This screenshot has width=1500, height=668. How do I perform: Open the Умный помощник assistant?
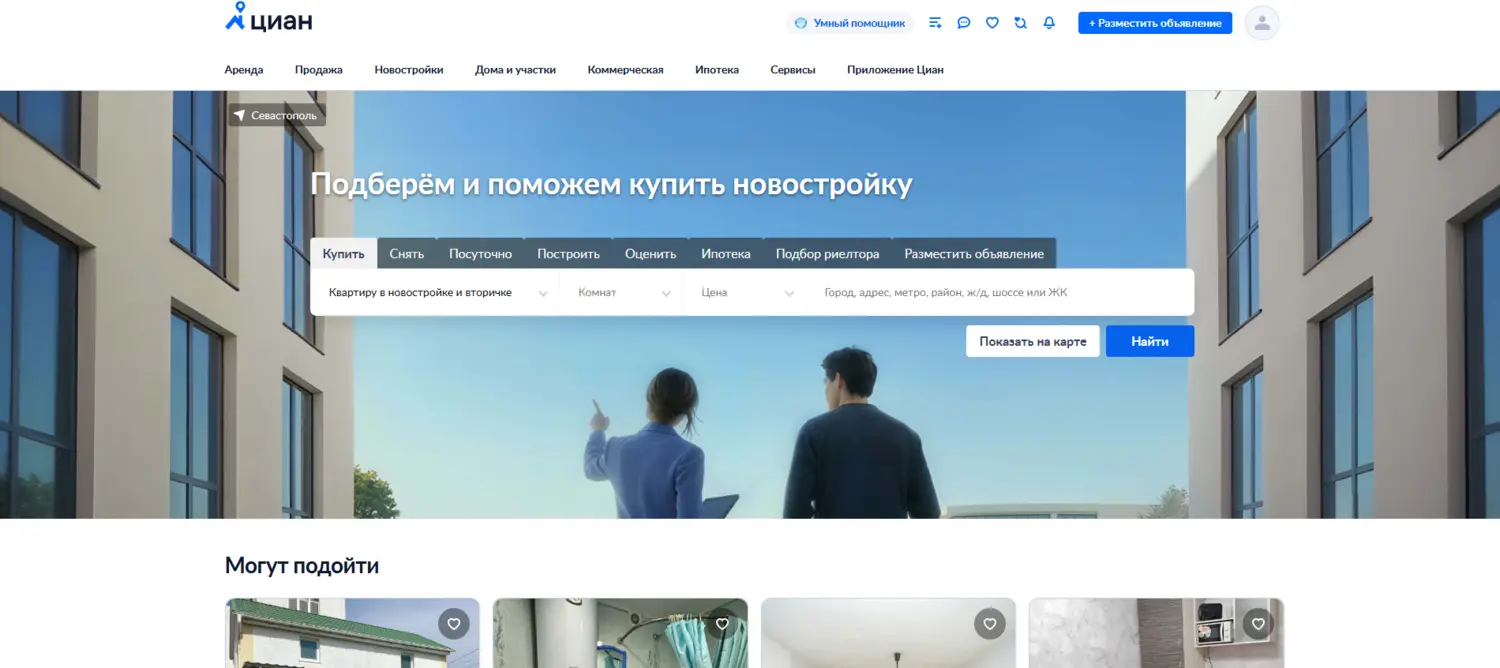[850, 22]
